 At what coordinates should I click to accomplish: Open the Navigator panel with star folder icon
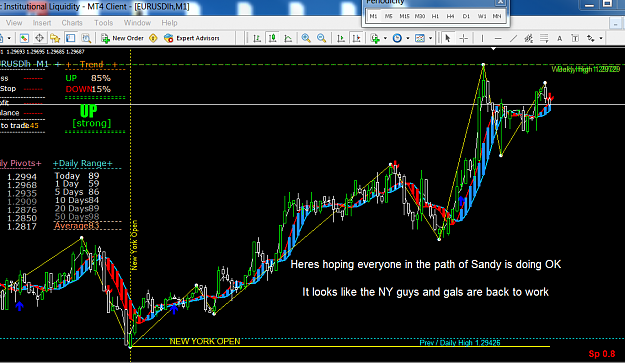click(x=55, y=38)
